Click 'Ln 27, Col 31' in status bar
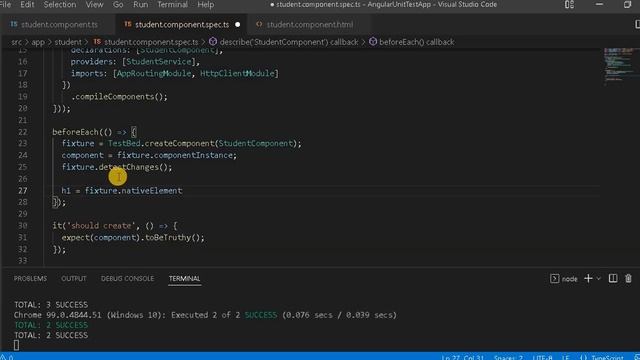The height and width of the screenshot is (360, 640). click(462, 358)
